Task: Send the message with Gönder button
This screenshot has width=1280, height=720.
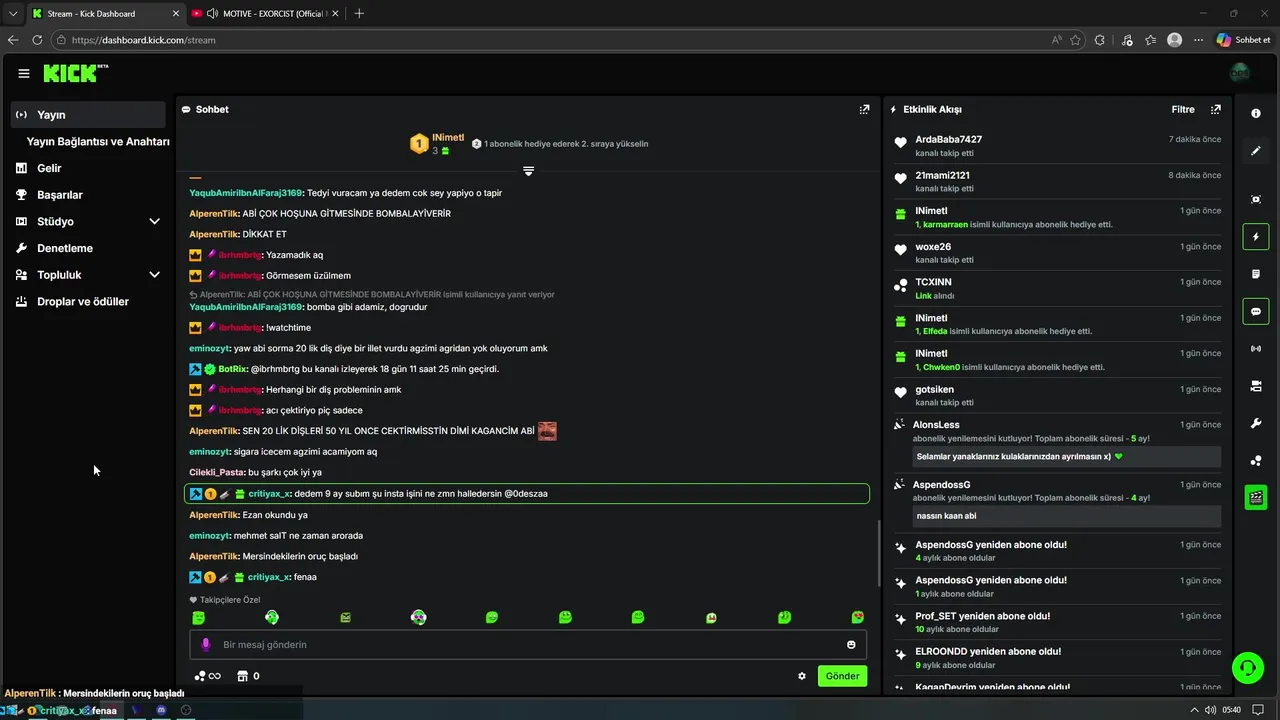Action: [842, 676]
